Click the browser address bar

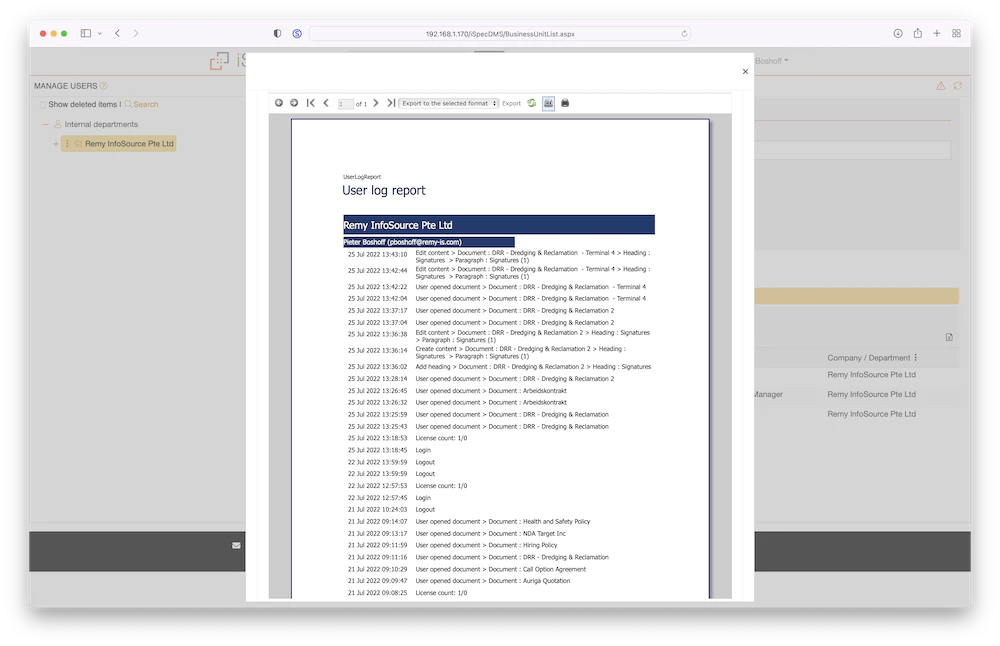499,34
